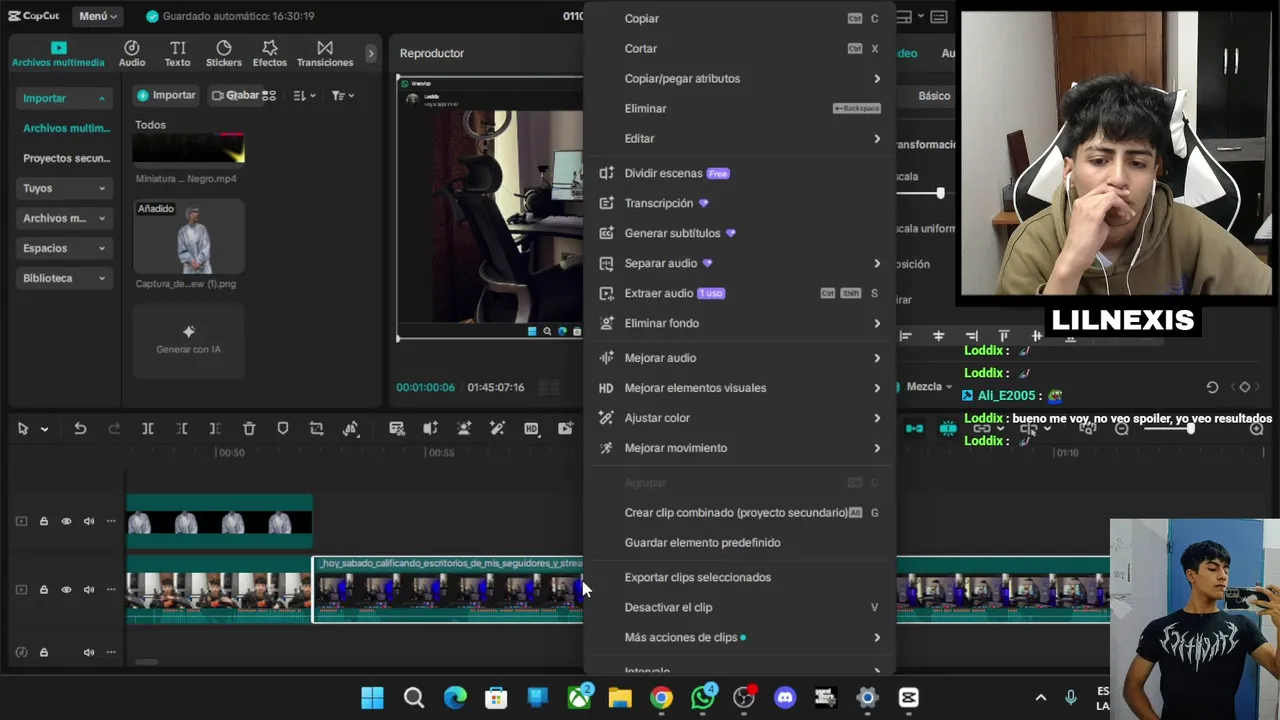Click the timeline zoom-in magnifier icon
1280x720 pixels.
[1257, 428]
